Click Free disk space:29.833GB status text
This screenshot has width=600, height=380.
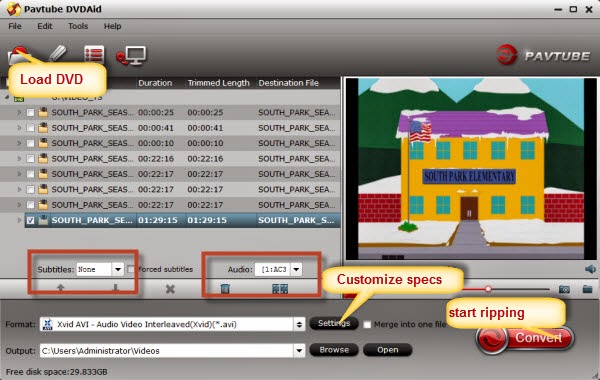click(x=57, y=372)
